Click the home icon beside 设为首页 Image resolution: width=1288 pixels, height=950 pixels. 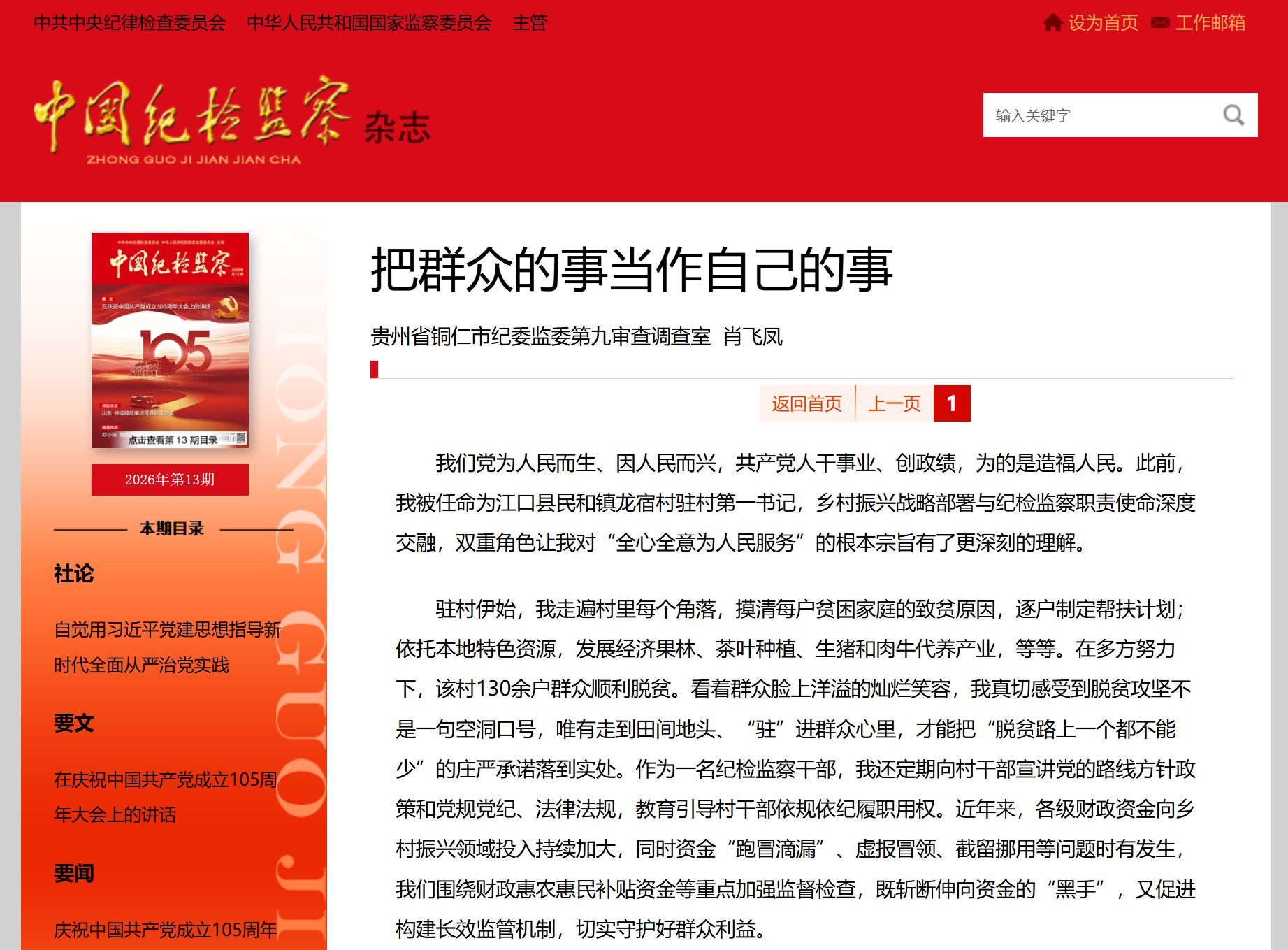point(1052,23)
